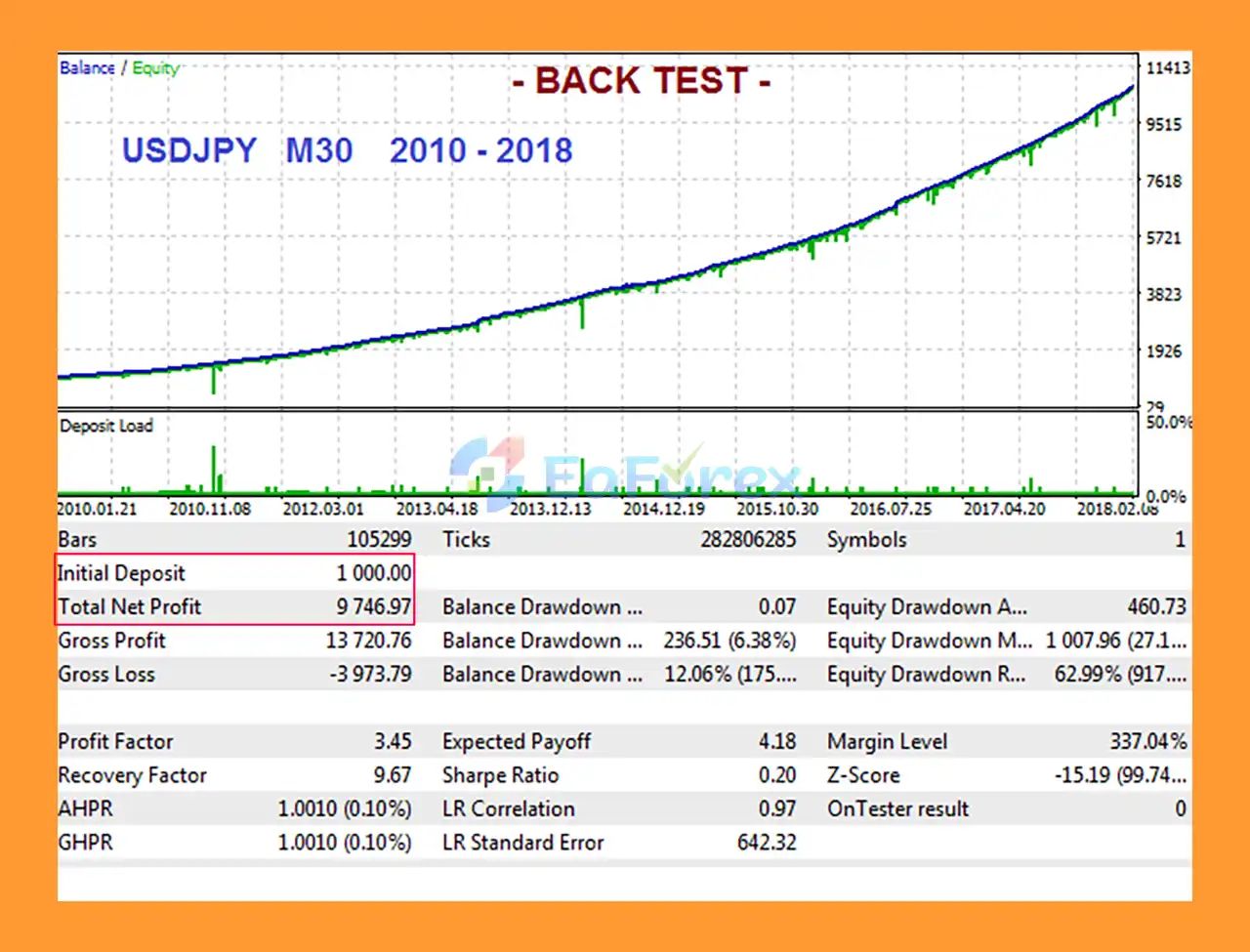The image size is (1250, 952).
Task: Click the Recovery Factor label
Action: click(133, 775)
